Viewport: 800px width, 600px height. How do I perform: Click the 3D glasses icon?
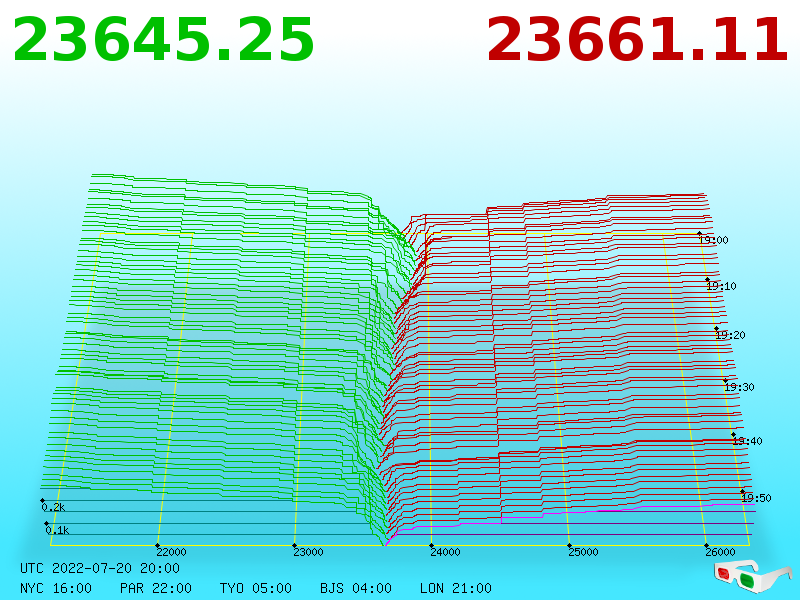tap(753, 576)
